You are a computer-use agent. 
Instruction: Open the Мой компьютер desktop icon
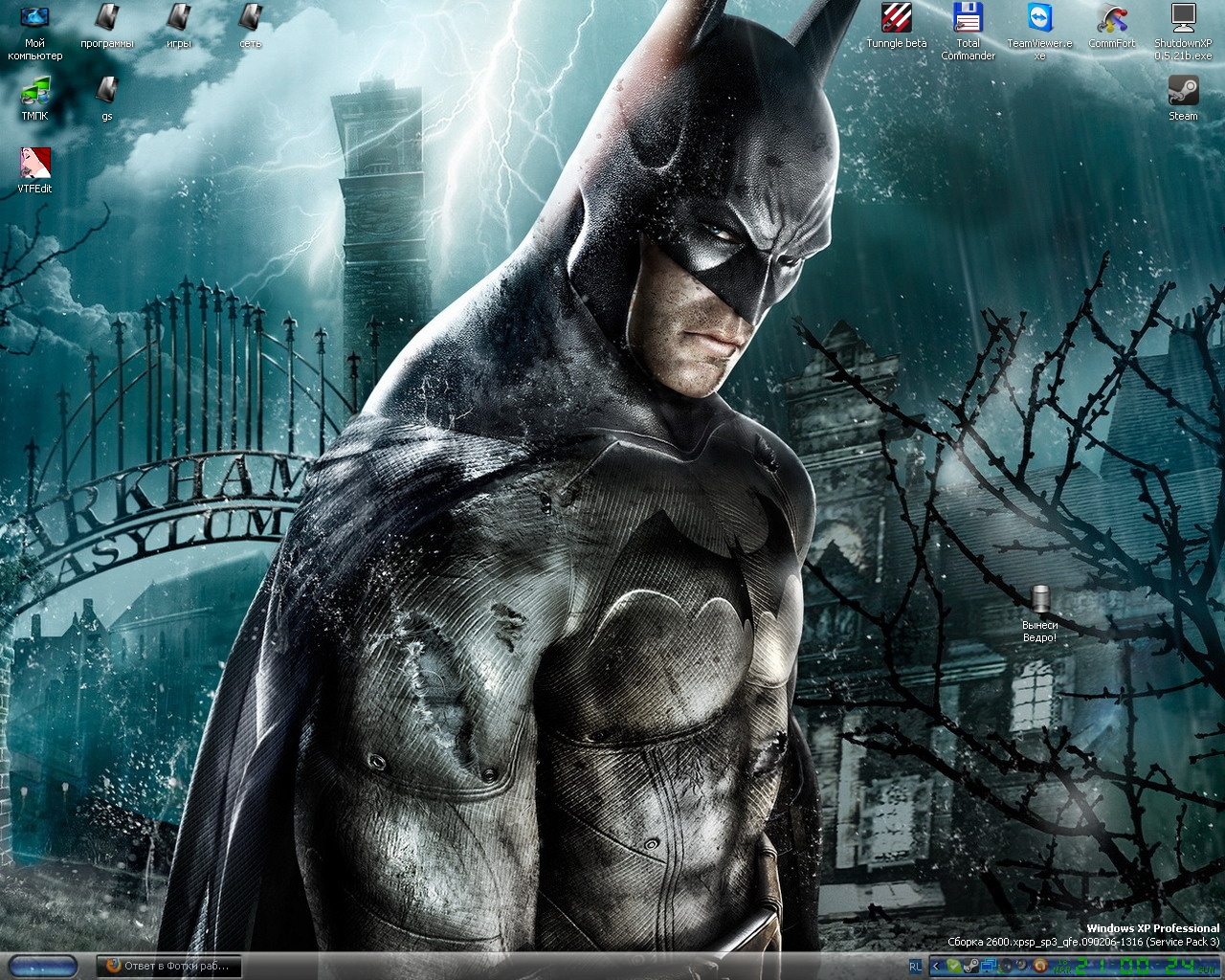click(x=34, y=32)
